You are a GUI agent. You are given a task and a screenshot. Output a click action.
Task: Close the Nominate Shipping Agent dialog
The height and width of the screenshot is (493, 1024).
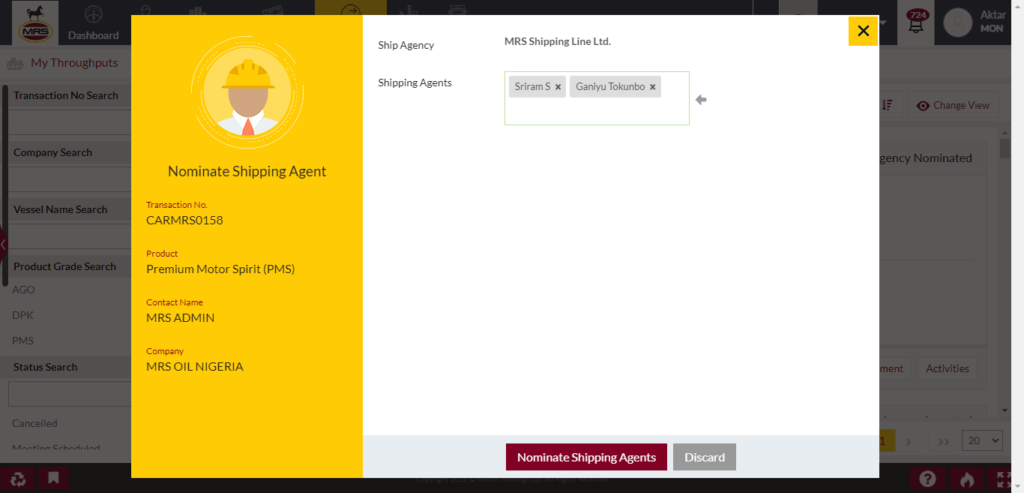(x=863, y=31)
